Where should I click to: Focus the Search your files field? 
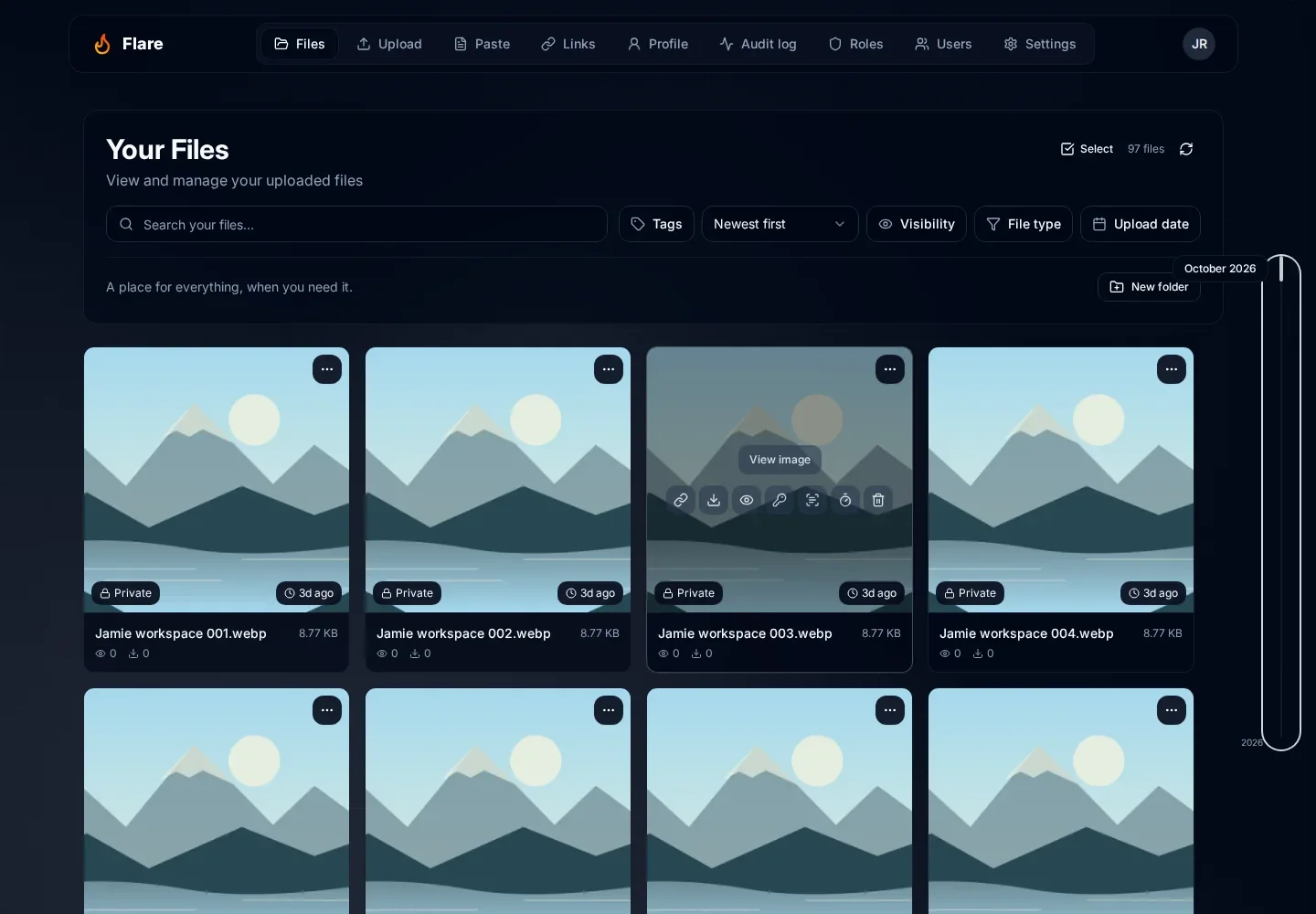coord(356,224)
